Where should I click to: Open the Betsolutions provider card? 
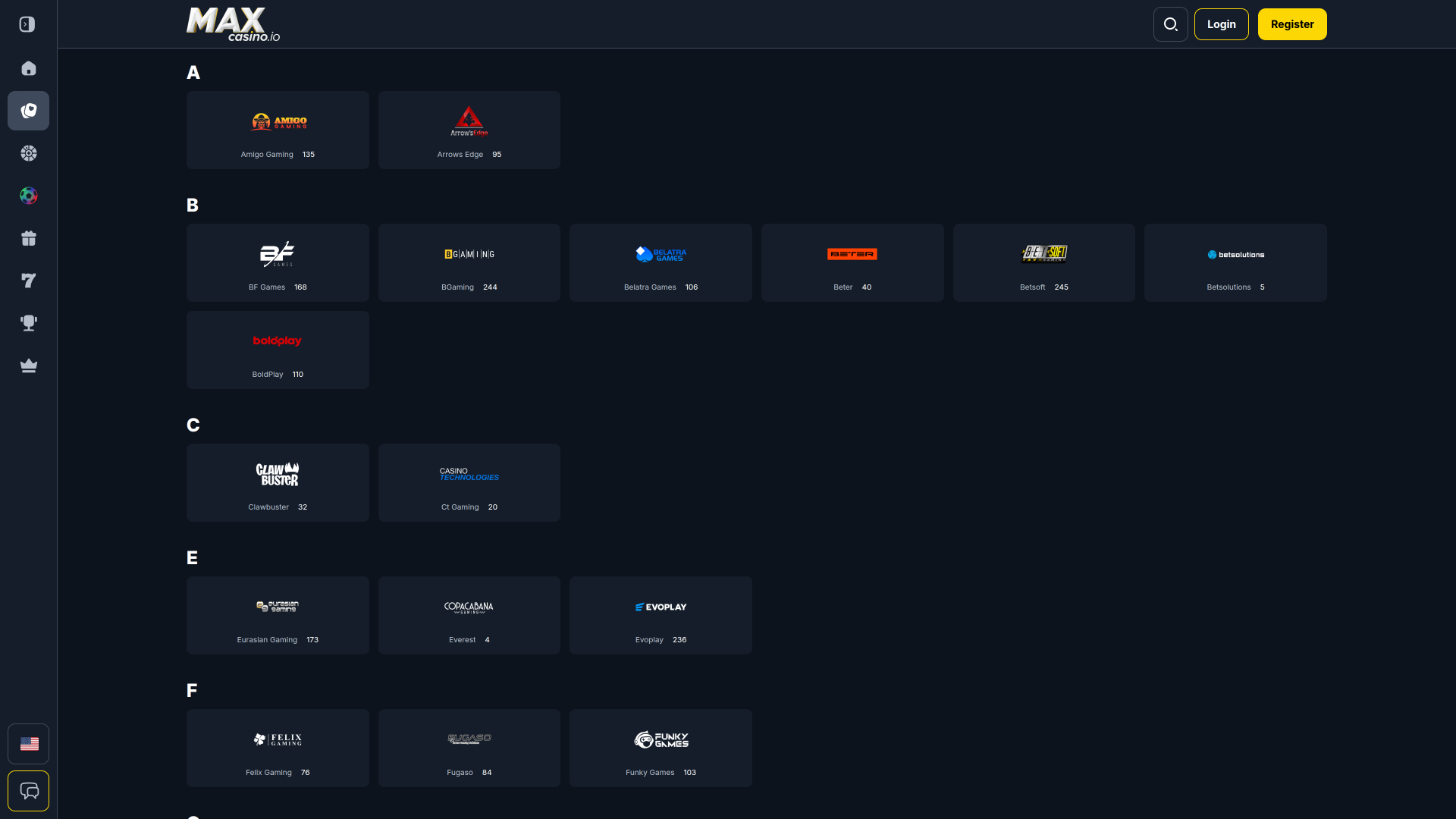coord(1236,263)
